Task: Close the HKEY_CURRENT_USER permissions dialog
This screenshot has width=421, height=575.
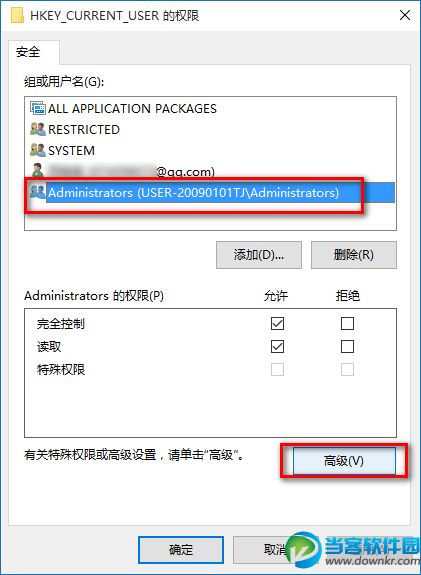Action: (405, 15)
